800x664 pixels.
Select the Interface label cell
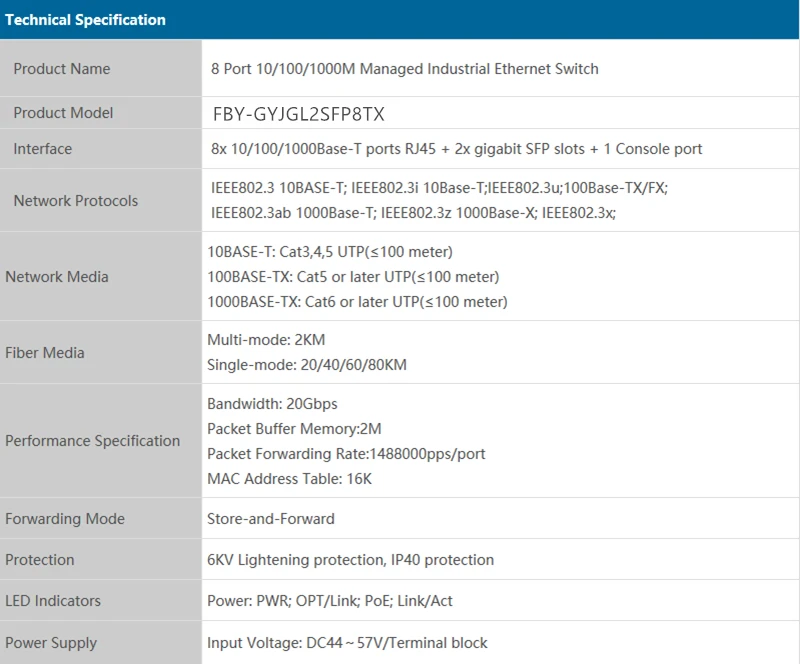pyautogui.click(x=101, y=149)
